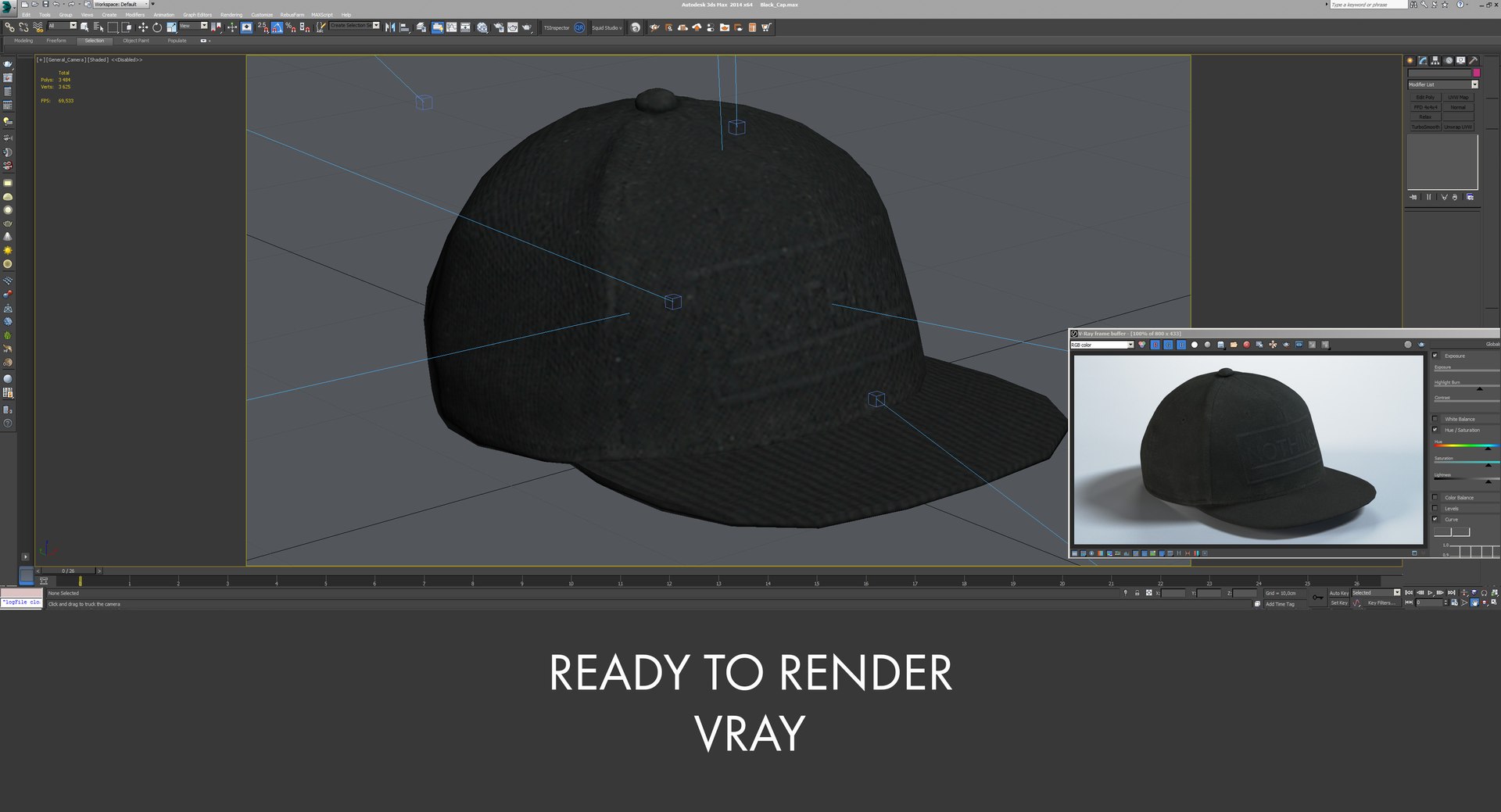The image size is (1501, 812).
Task: Expand the Modifier List dropdown
Action: click(1443, 84)
